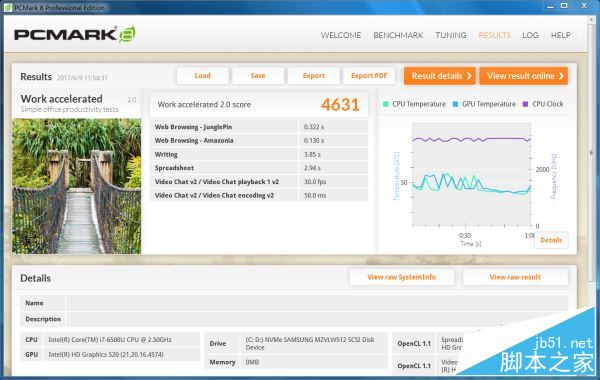Open Result details
The image size is (600, 380).
(440, 76)
